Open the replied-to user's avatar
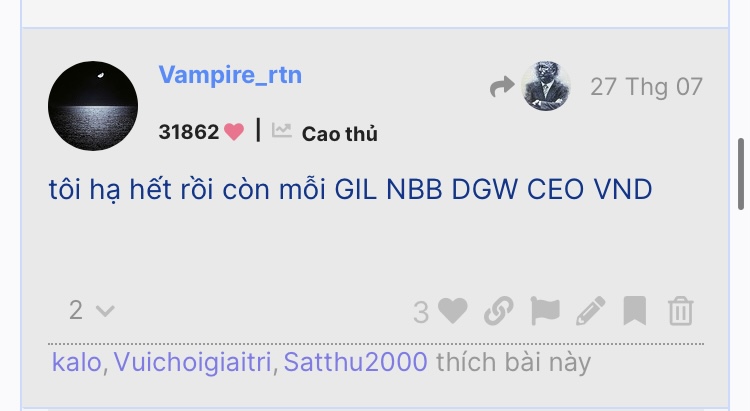The image size is (750, 411). point(546,86)
